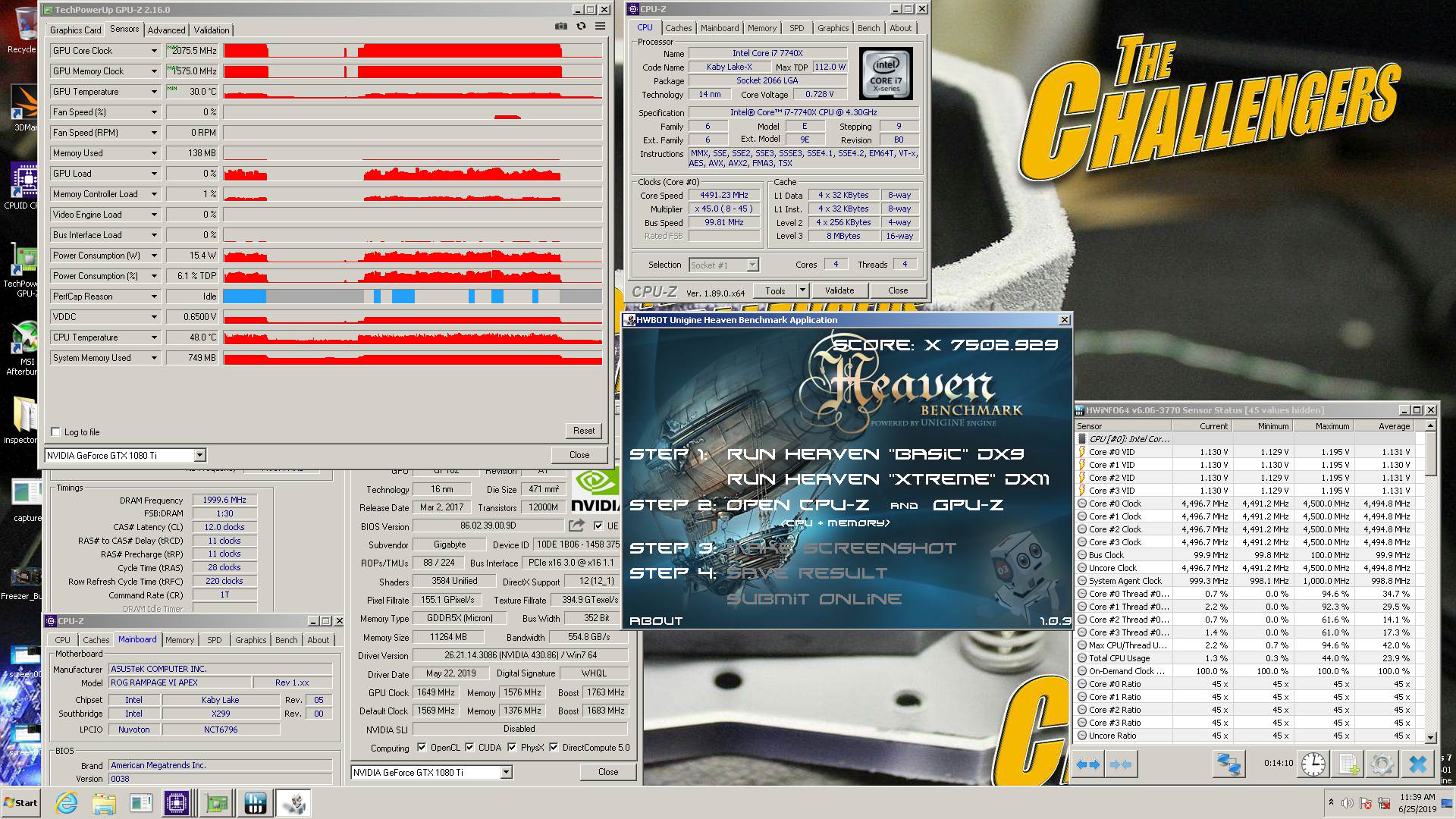Open File Explorer from the taskbar
The height and width of the screenshot is (819, 1456).
pyautogui.click(x=104, y=803)
